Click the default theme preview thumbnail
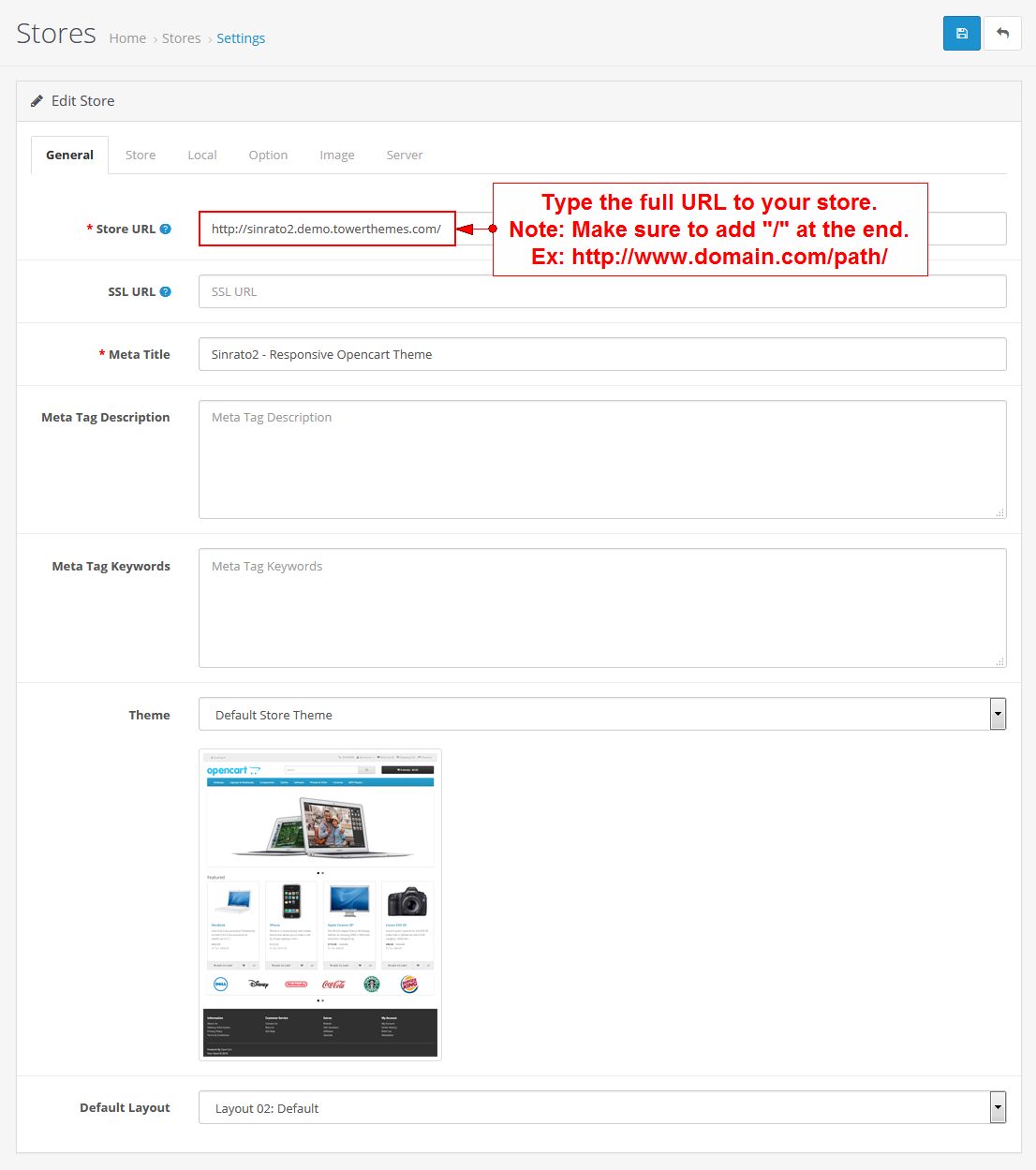 [320, 904]
